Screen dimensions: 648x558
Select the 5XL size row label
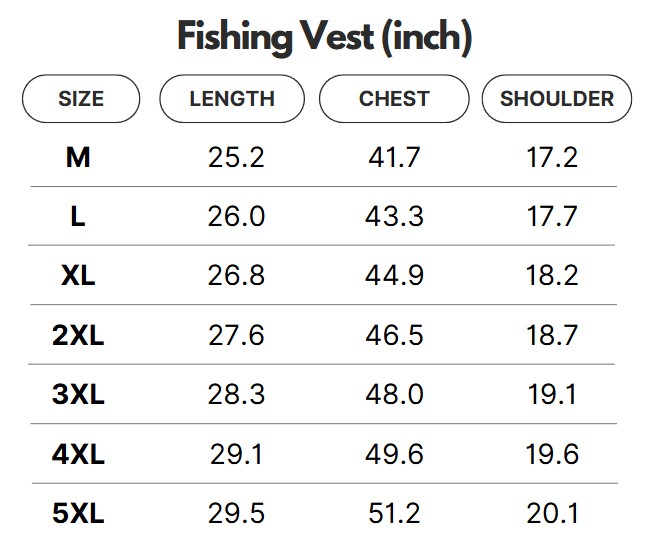[x=78, y=514]
